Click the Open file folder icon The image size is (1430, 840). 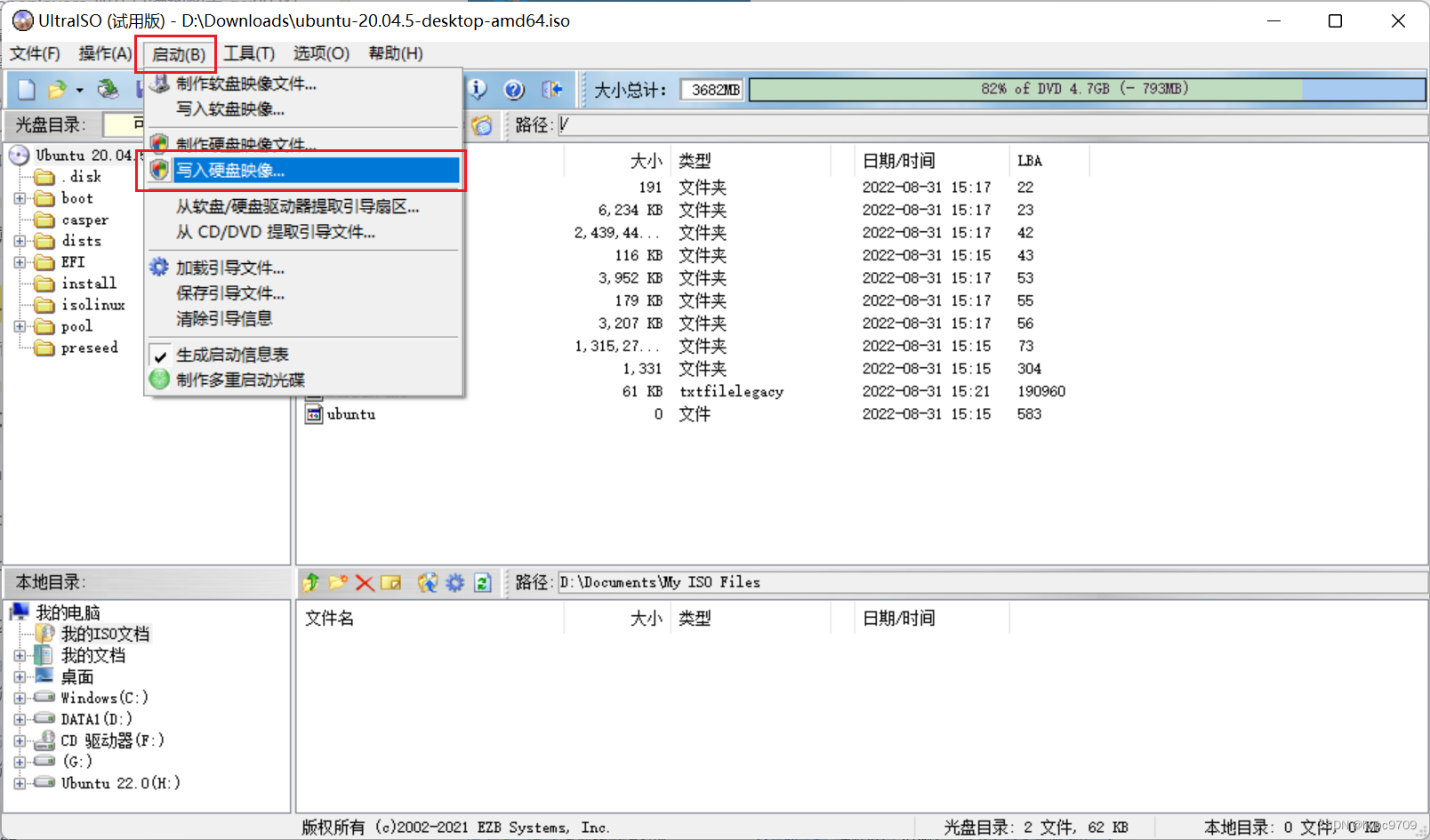tap(57, 89)
